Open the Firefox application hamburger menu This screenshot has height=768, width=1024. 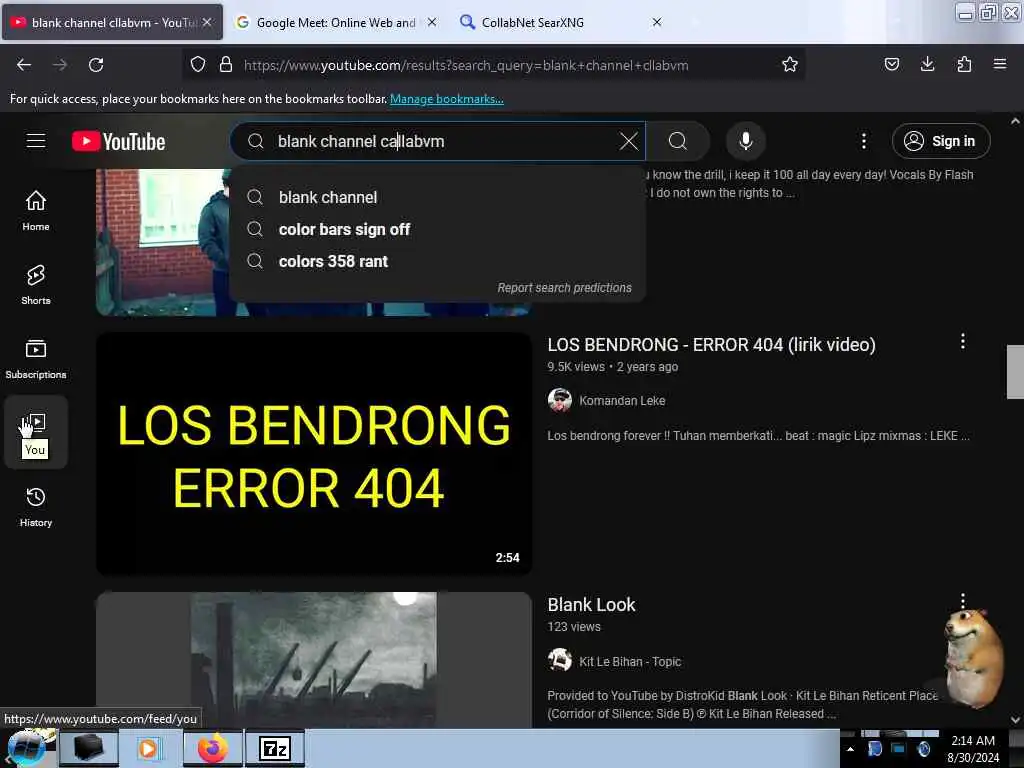click(x=1000, y=64)
